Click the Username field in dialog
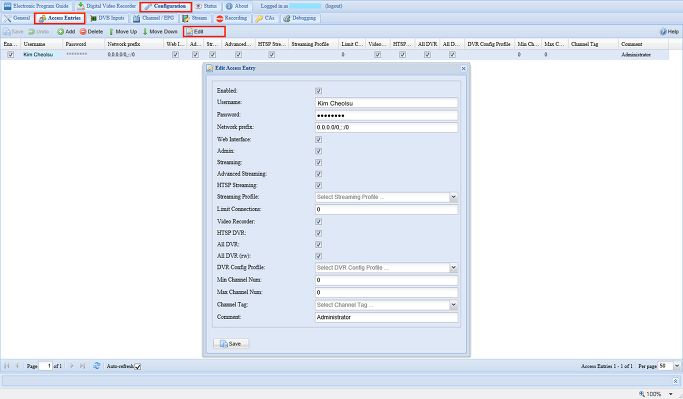 pyautogui.click(x=386, y=103)
